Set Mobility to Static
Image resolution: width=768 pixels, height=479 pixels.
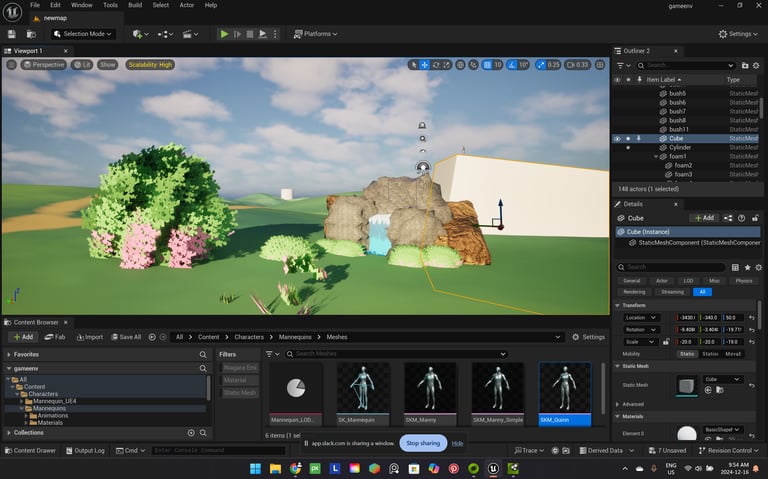[687, 353]
